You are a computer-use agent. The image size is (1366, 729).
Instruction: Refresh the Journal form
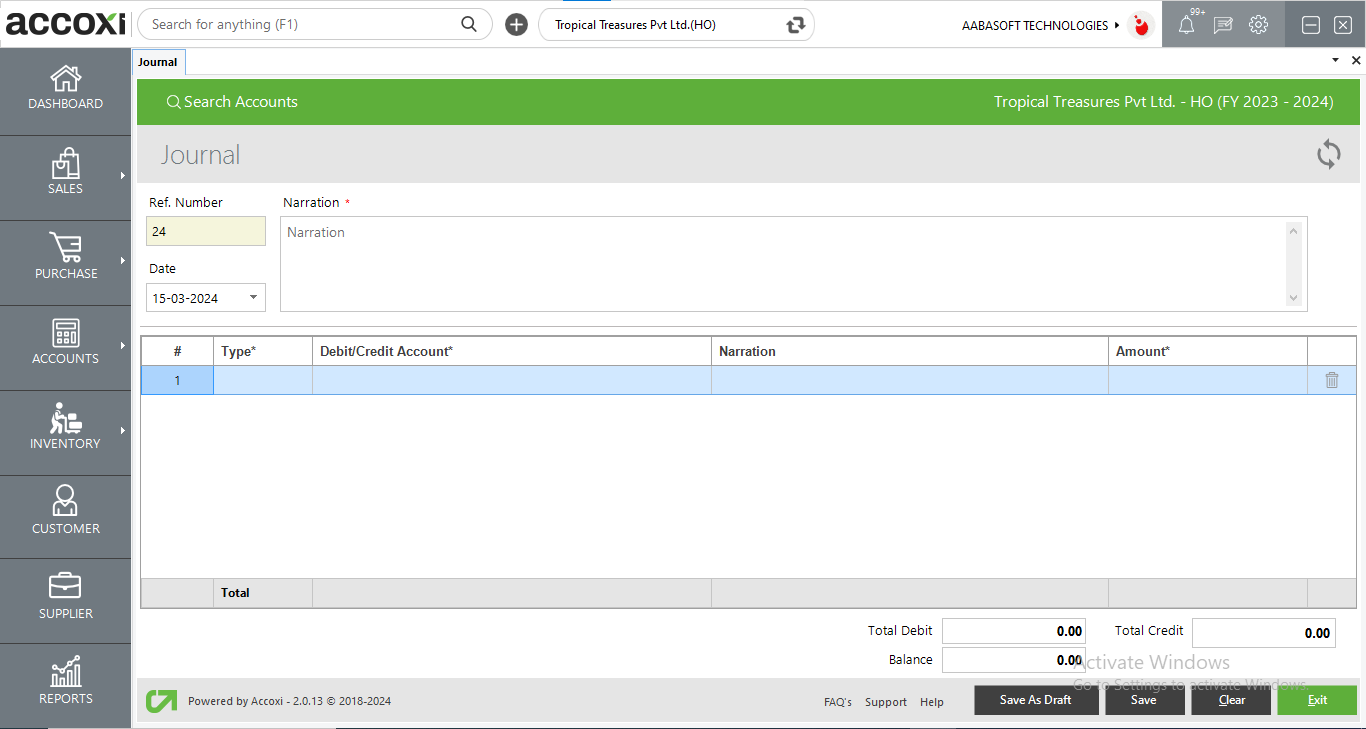[1328, 155]
